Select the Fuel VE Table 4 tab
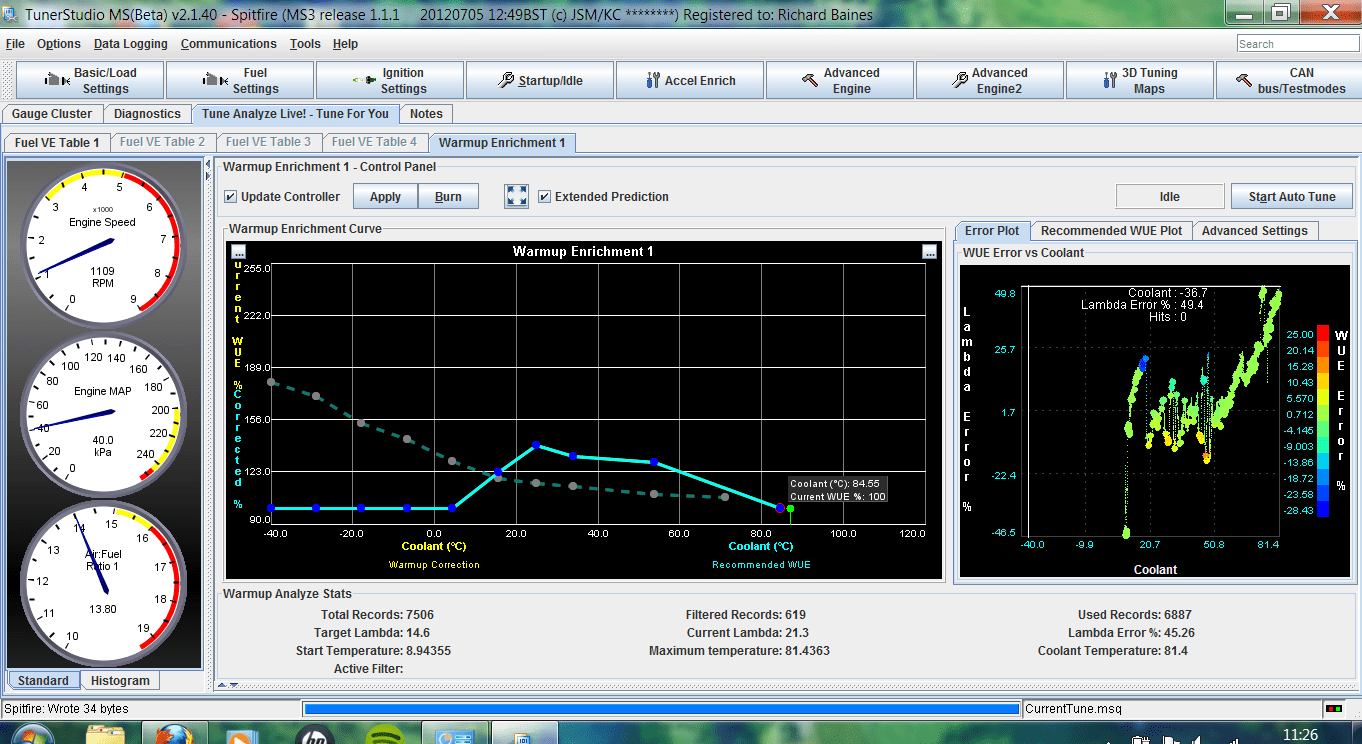 (x=374, y=142)
